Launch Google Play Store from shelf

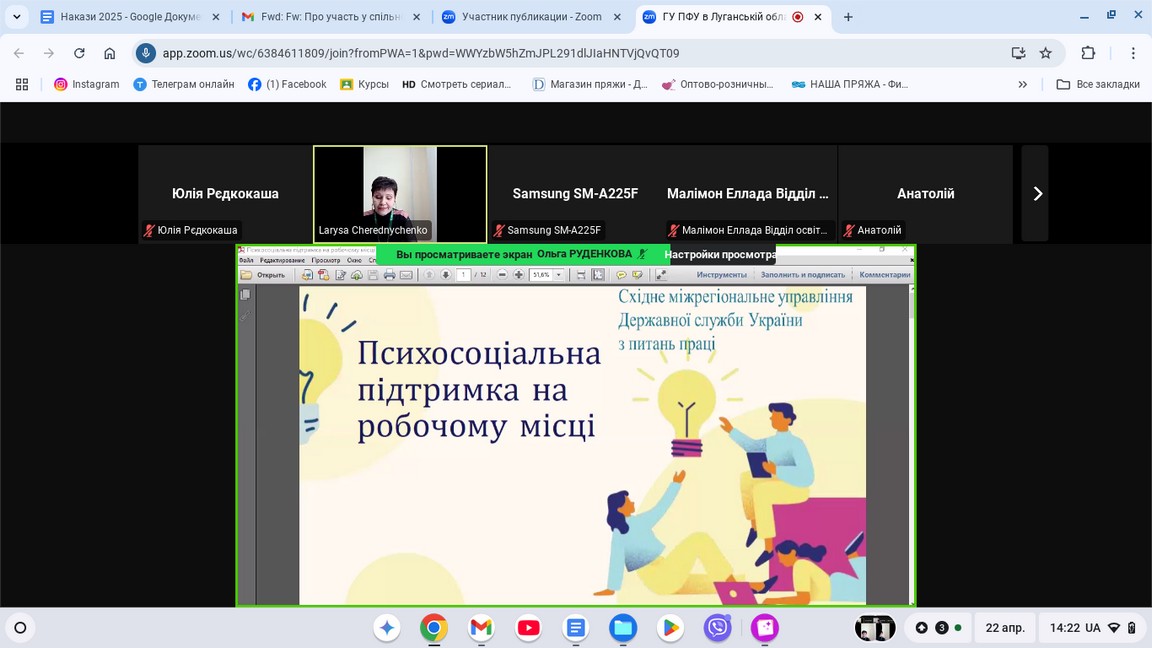coord(670,628)
